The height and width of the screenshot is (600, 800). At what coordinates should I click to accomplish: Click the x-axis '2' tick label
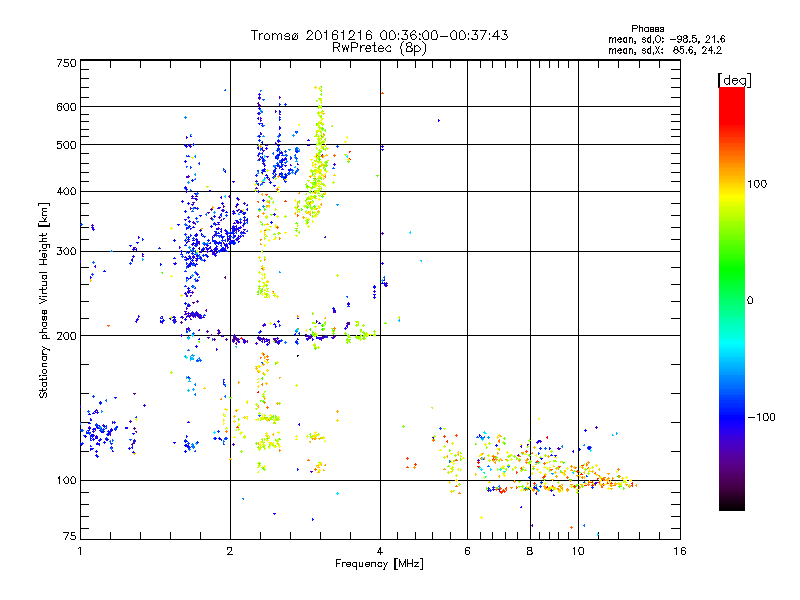230,551
